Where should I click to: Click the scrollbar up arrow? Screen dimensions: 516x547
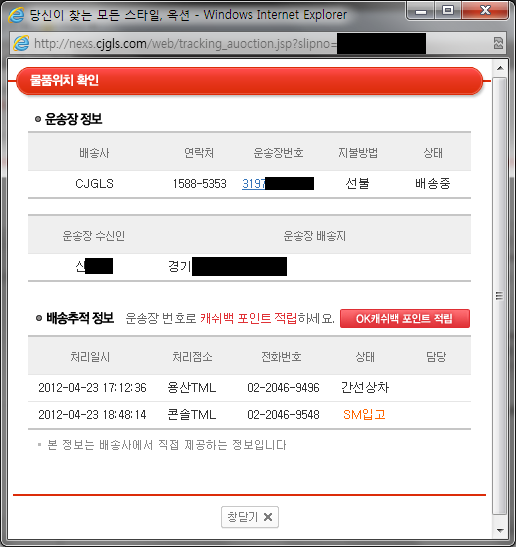click(x=500, y=68)
